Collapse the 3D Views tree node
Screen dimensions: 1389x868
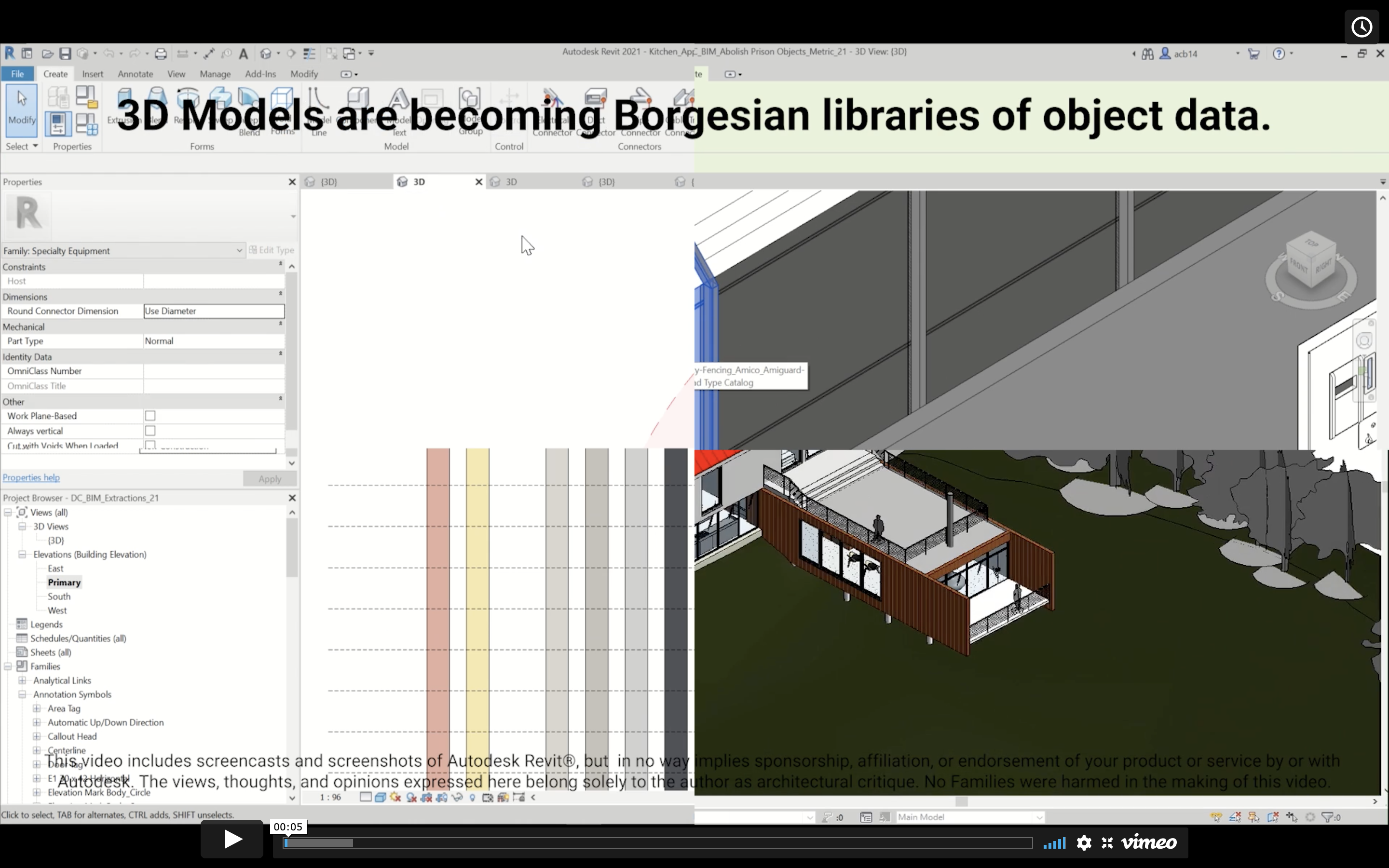(22, 527)
